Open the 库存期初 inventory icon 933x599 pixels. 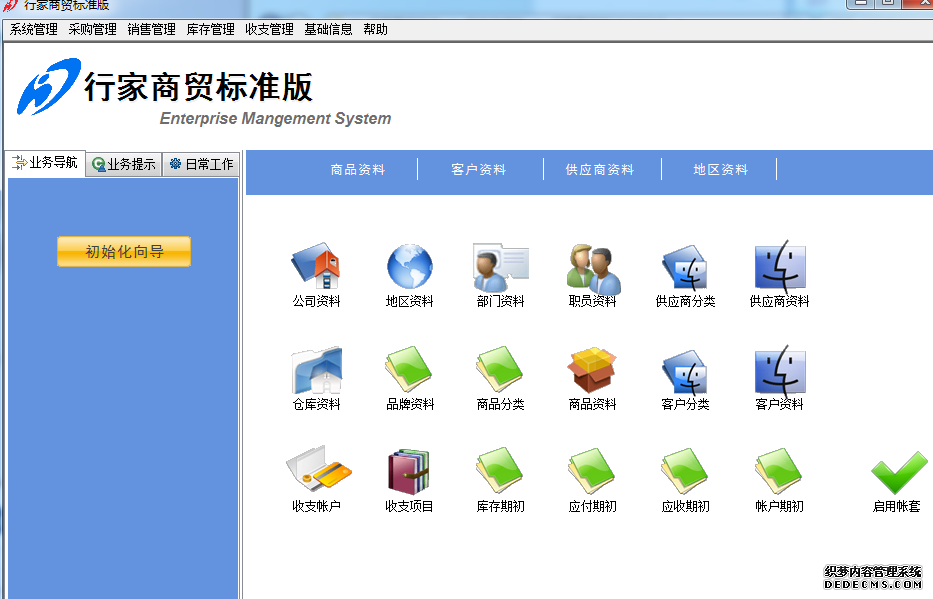(500, 472)
